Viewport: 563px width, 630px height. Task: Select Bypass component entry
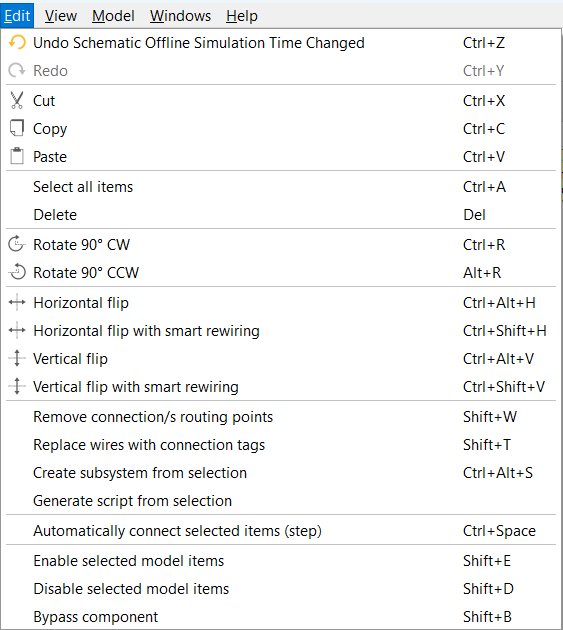pyautogui.click(x=281, y=616)
